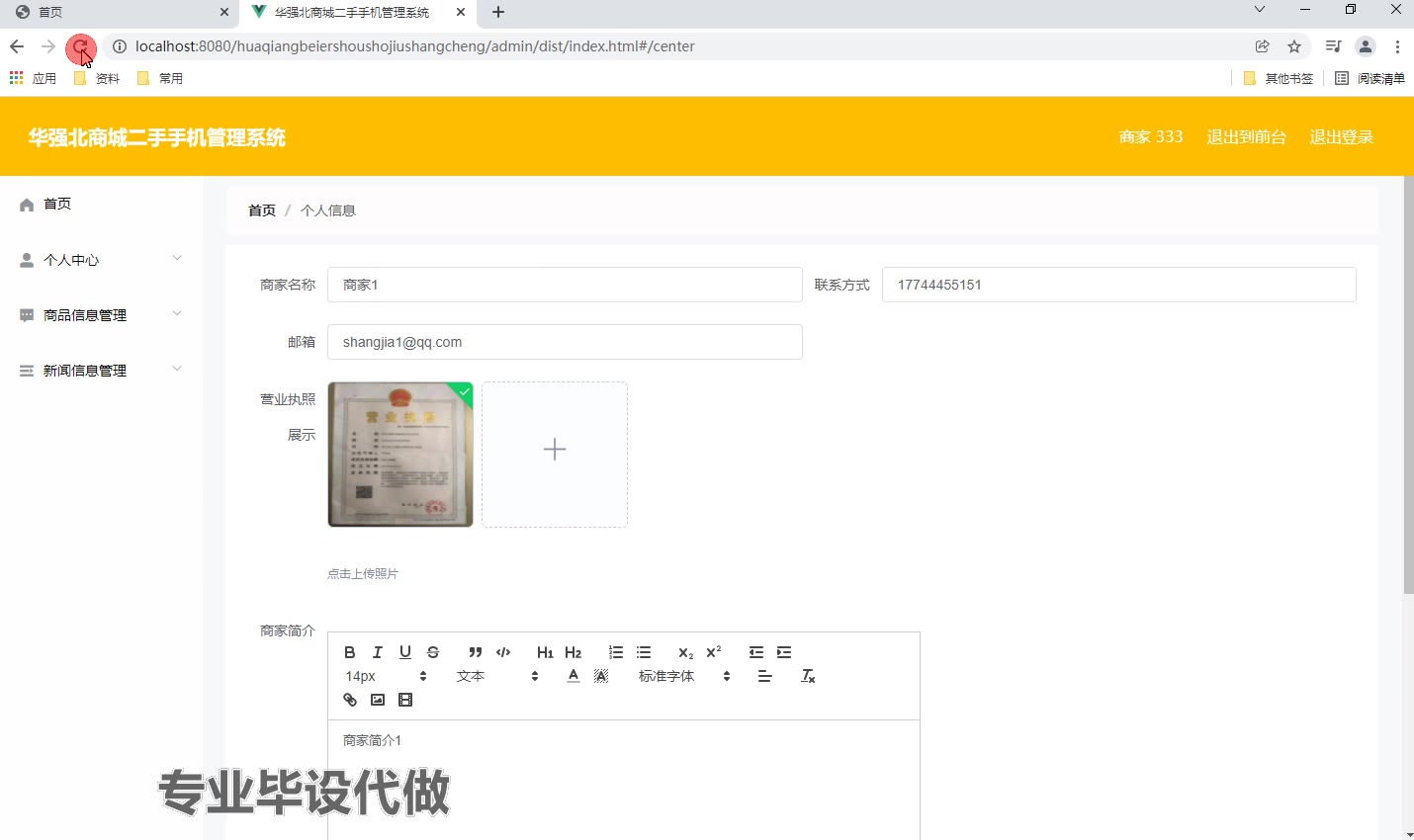Click the 邮箱 email input field
Viewport: 1414px width, 840px height.
(x=565, y=342)
